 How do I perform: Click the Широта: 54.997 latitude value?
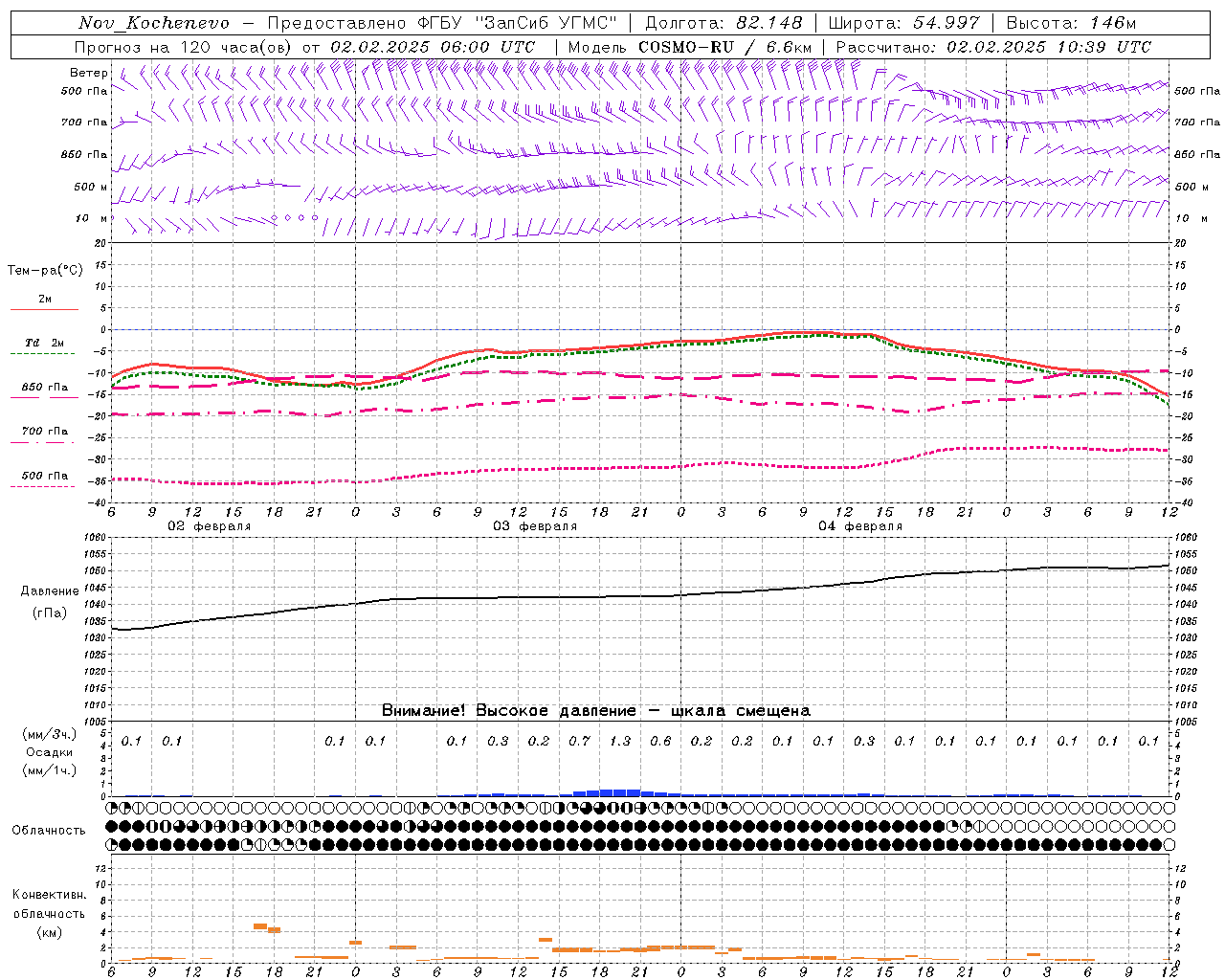[x=904, y=23]
